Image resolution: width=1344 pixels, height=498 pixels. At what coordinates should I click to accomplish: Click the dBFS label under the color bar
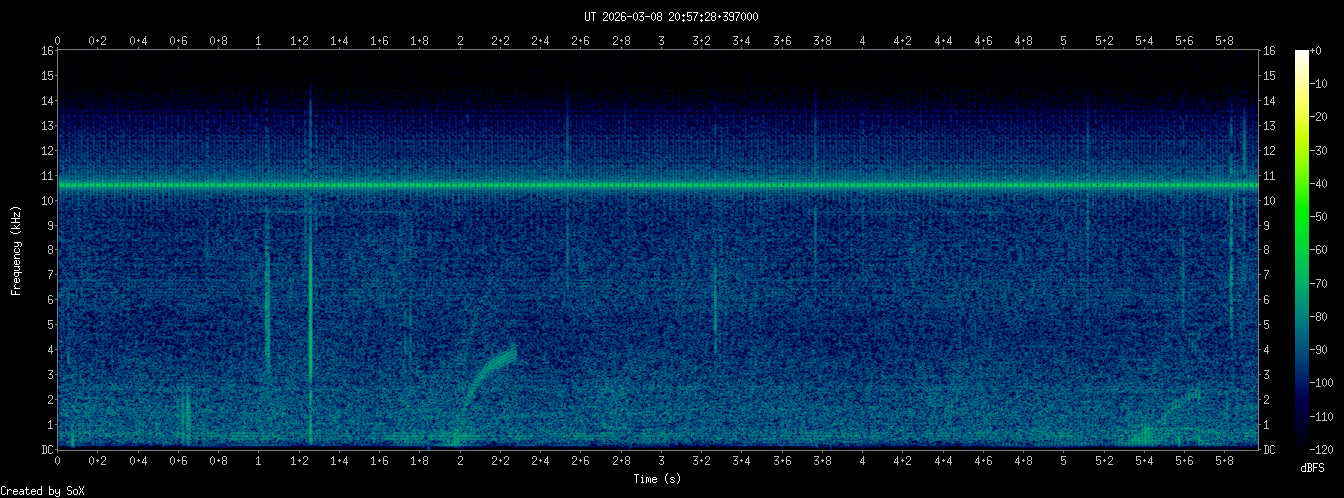click(1312, 468)
